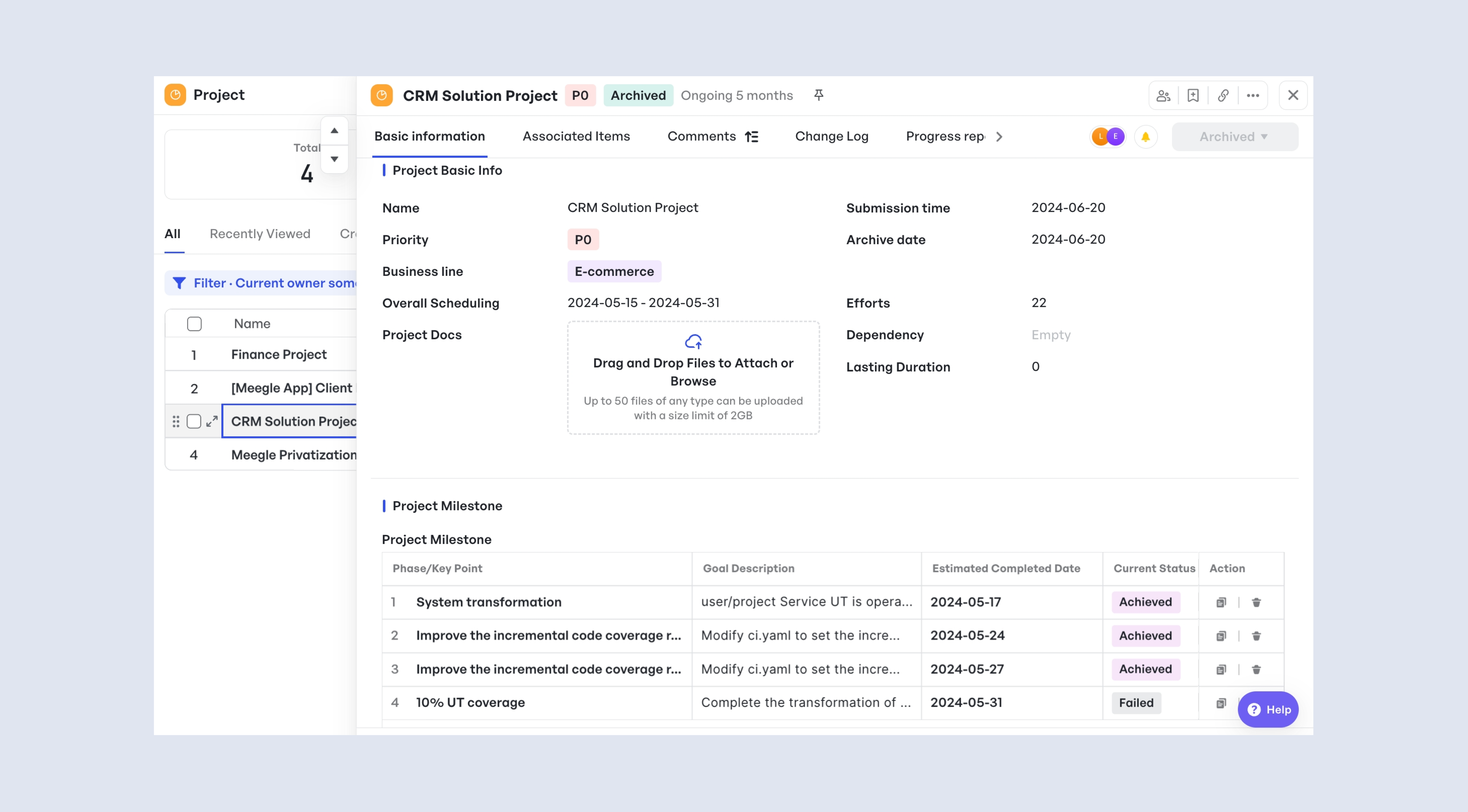Grab the drag handle on CRM row

(x=176, y=421)
